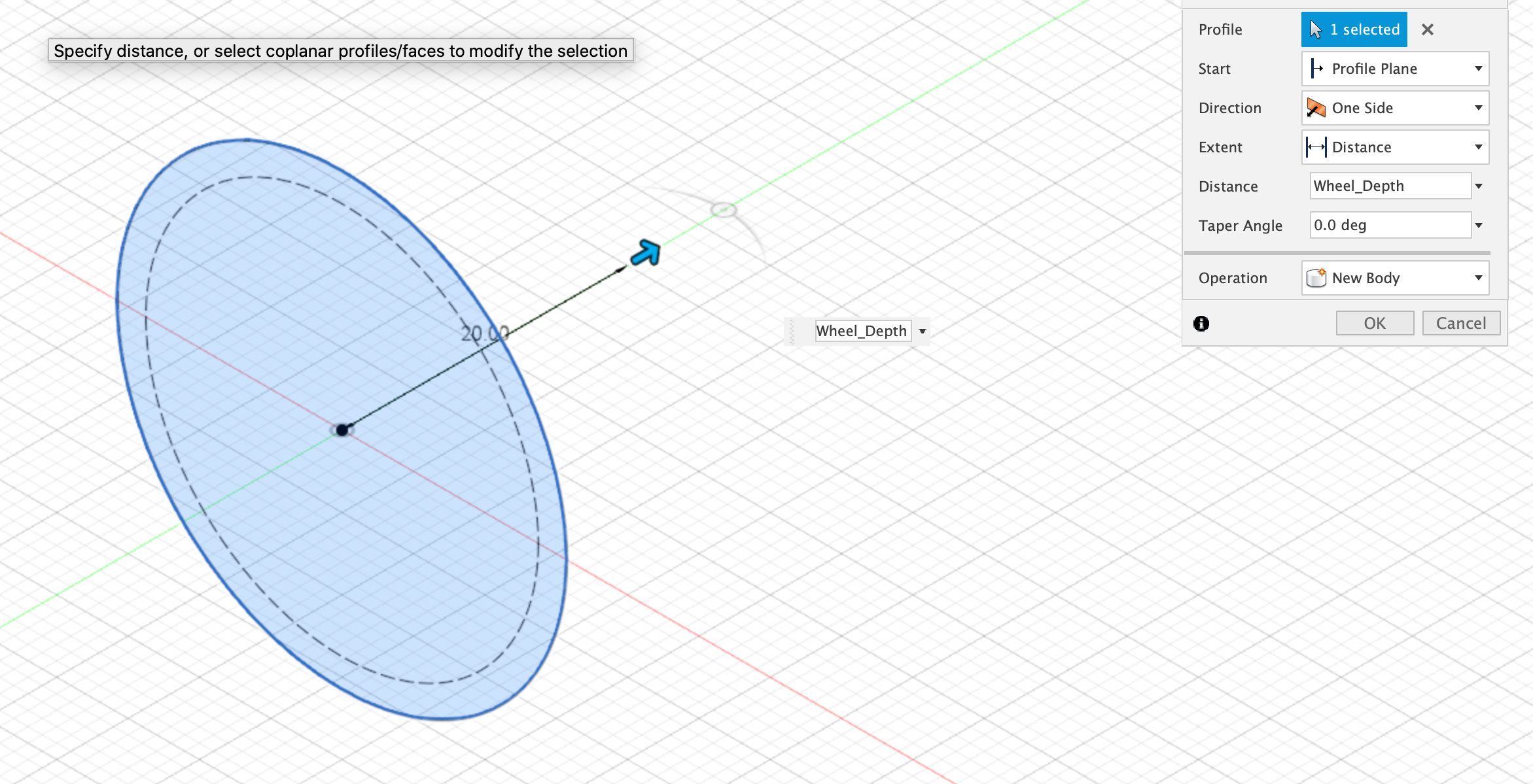Click the 'Specify distance' hint tooltip text
1533x784 pixels.
click(x=341, y=50)
